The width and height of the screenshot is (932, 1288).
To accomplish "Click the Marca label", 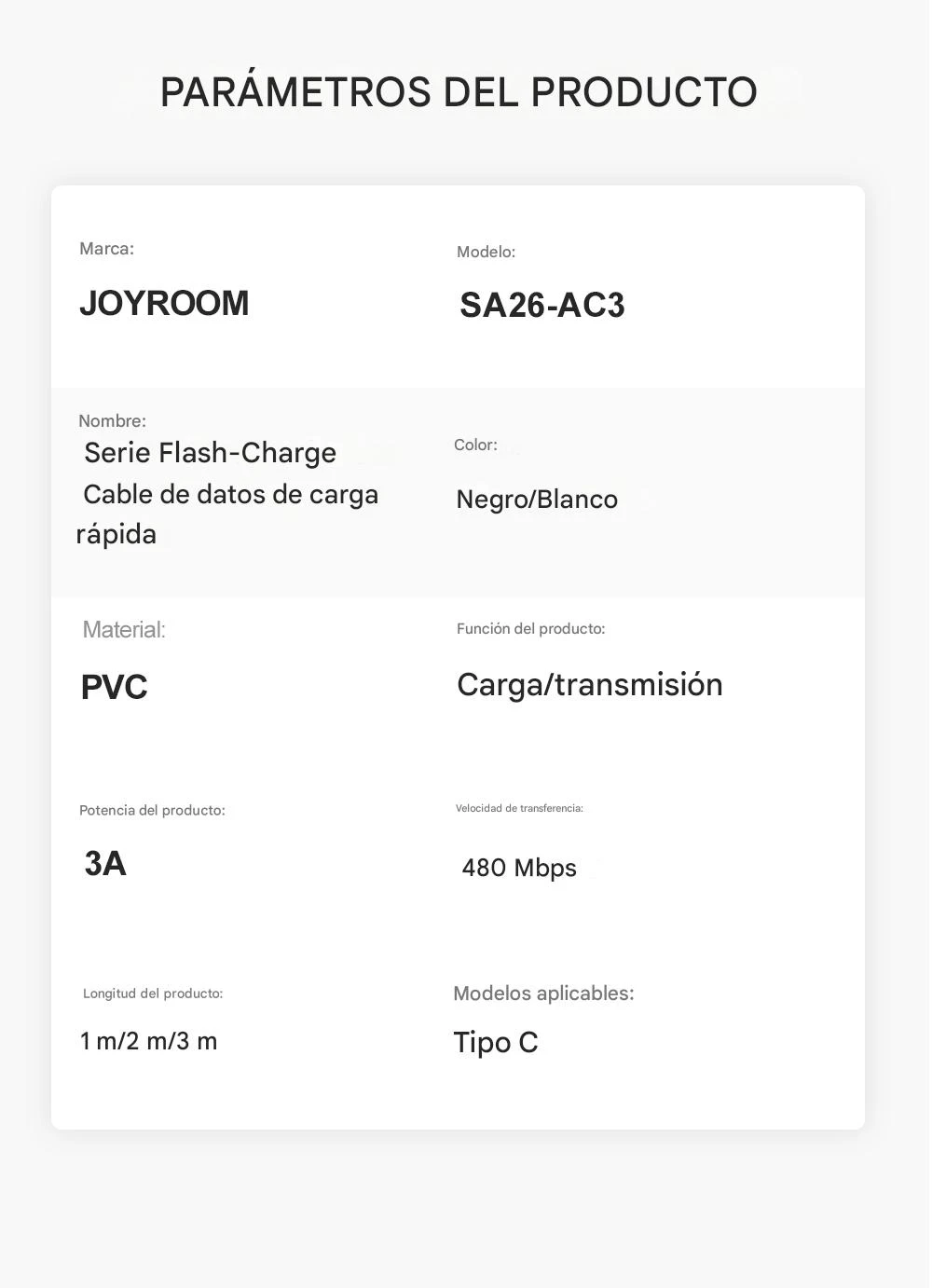I will [106, 249].
